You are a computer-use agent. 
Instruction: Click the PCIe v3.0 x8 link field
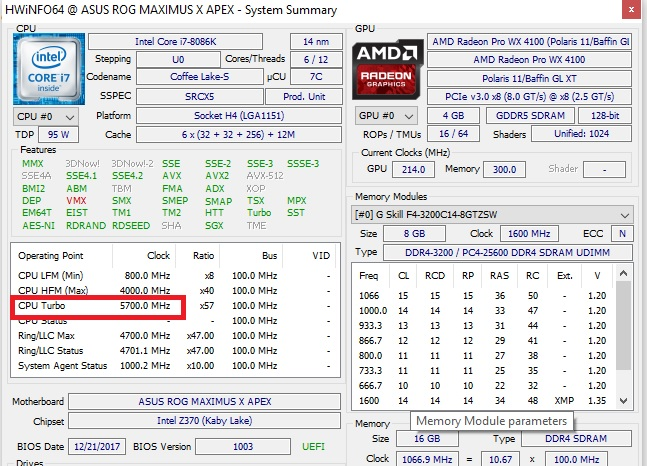click(529, 97)
